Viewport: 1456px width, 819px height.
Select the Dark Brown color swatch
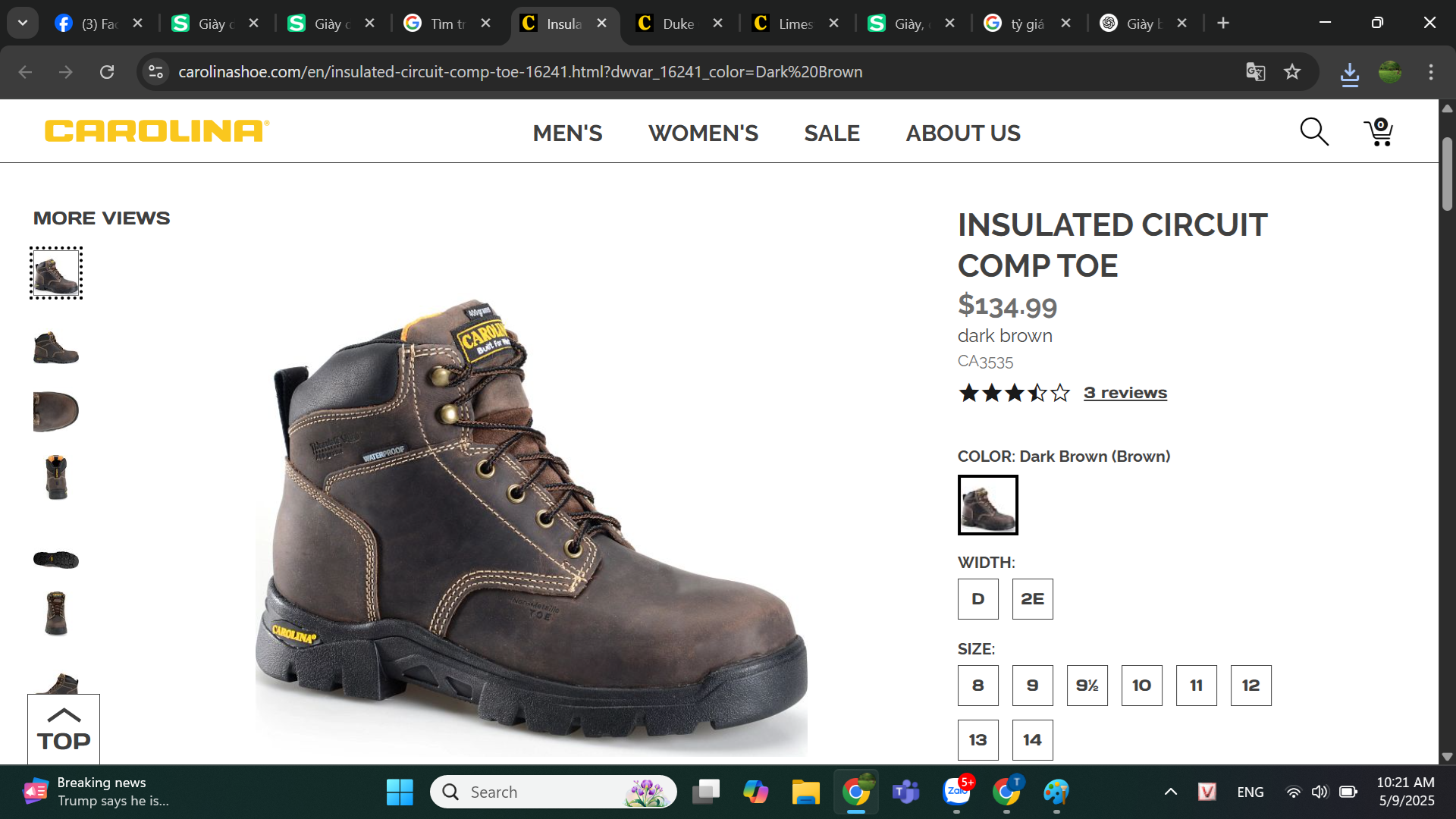pyautogui.click(x=987, y=505)
